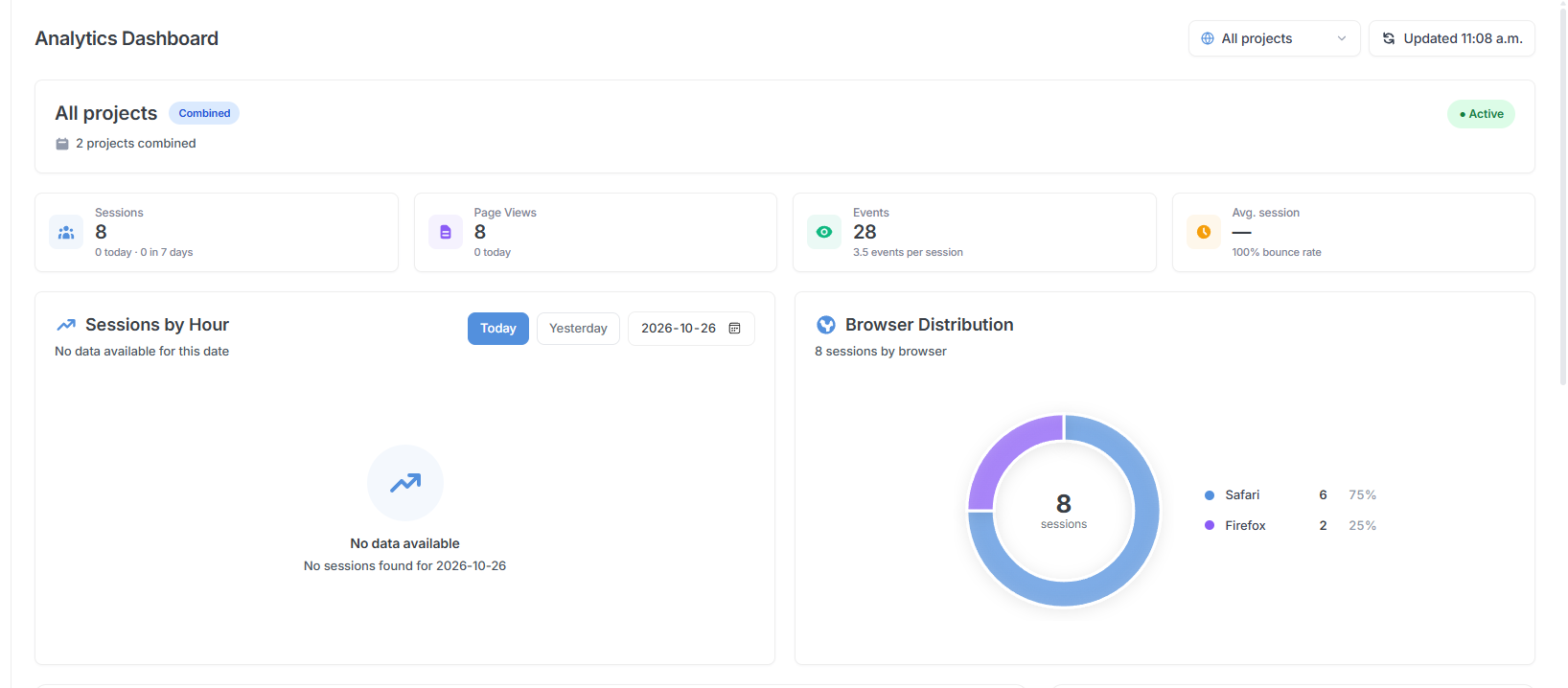Image resolution: width=1568 pixels, height=688 pixels.
Task: Click the purple Firefox legend dot
Action: [x=1210, y=526]
